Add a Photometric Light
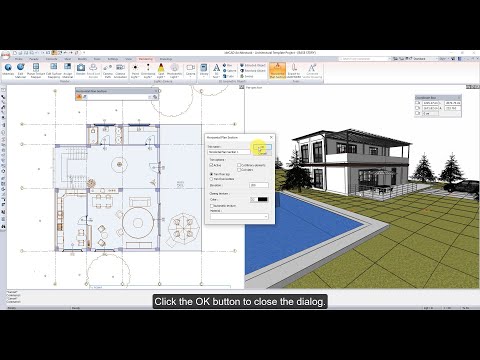Viewport: 480px width, 360px height. point(174,70)
